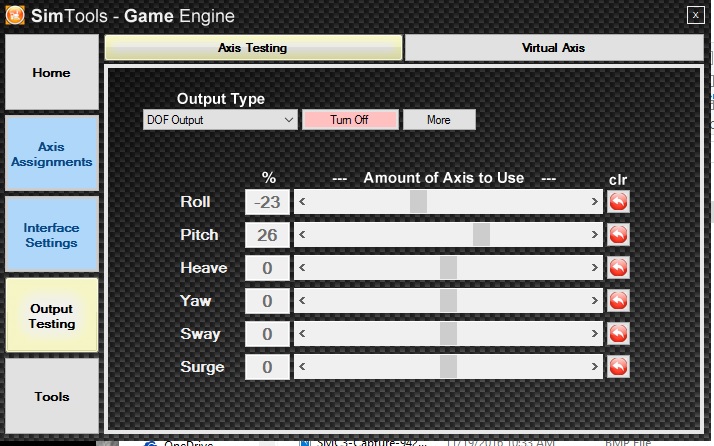Image resolution: width=714 pixels, height=446 pixels.
Task: Increase Sway slider with right arrow
Action: point(594,333)
